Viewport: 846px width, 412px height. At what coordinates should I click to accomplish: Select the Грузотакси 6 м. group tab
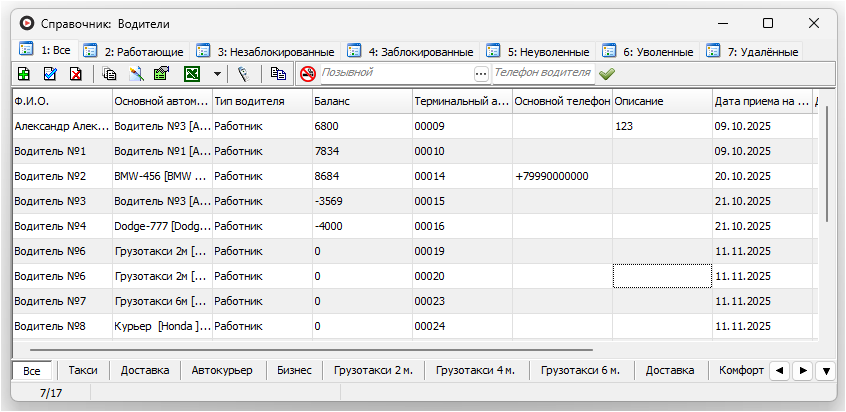[580, 370]
